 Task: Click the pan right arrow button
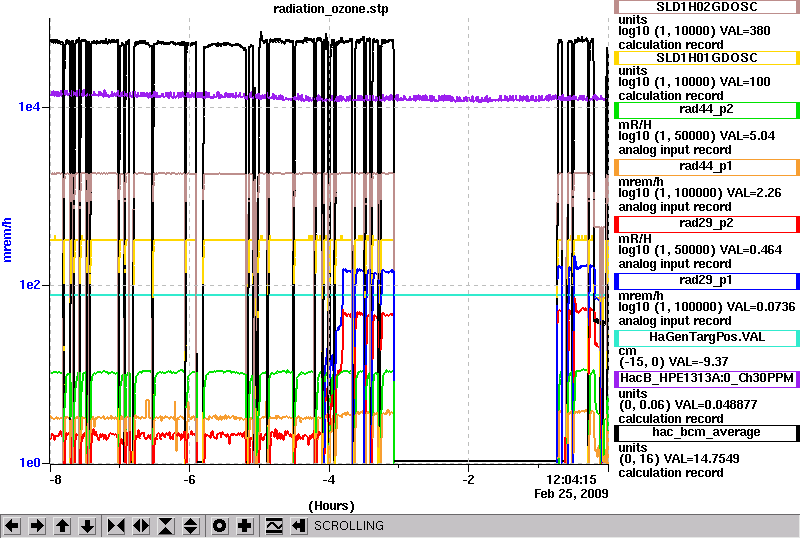coord(37,526)
